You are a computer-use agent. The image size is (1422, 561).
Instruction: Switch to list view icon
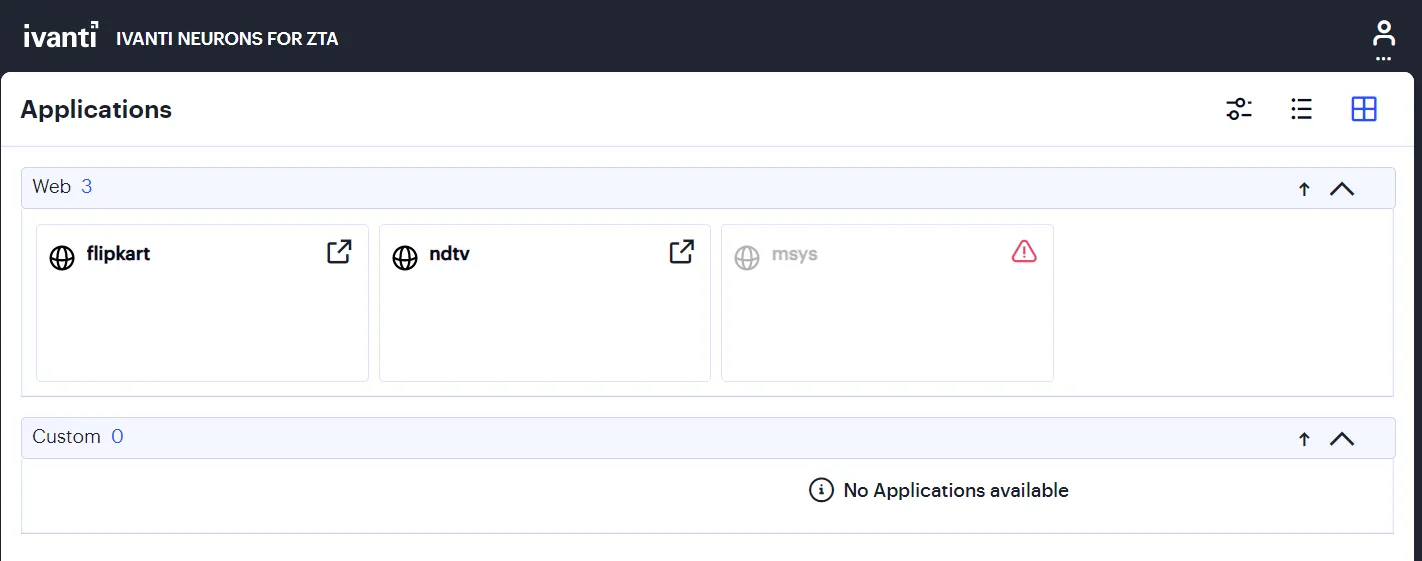click(1301, 109)
